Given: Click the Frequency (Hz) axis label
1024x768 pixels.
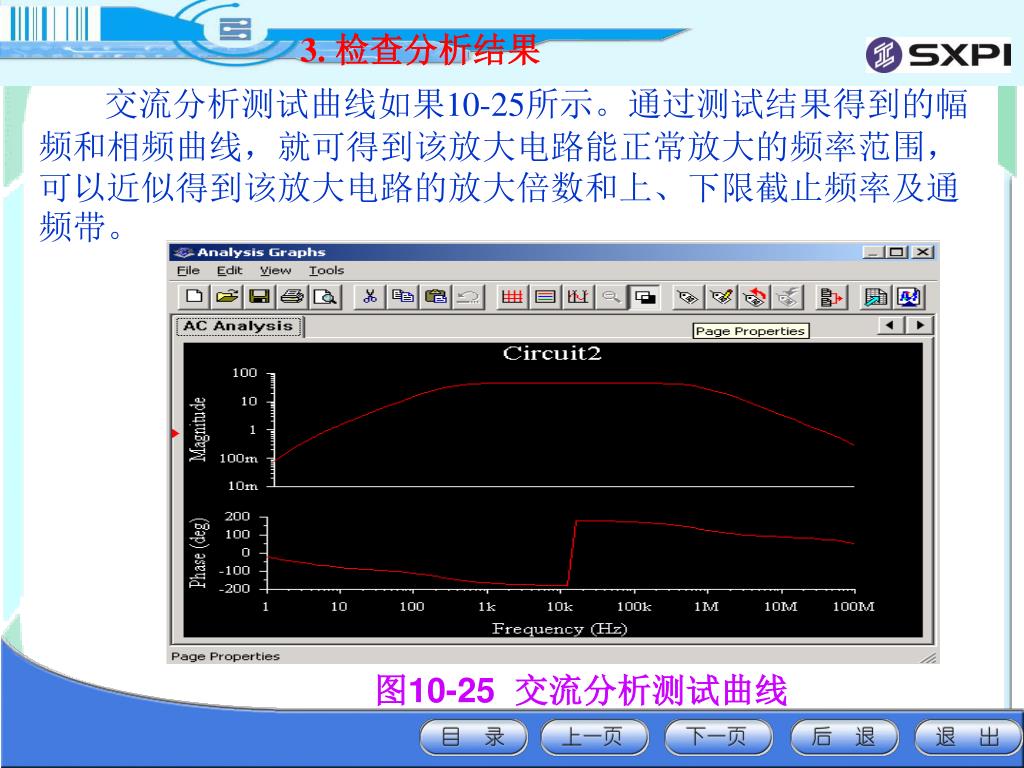Looking at the screenshot, I should click(x=560, y=629).
